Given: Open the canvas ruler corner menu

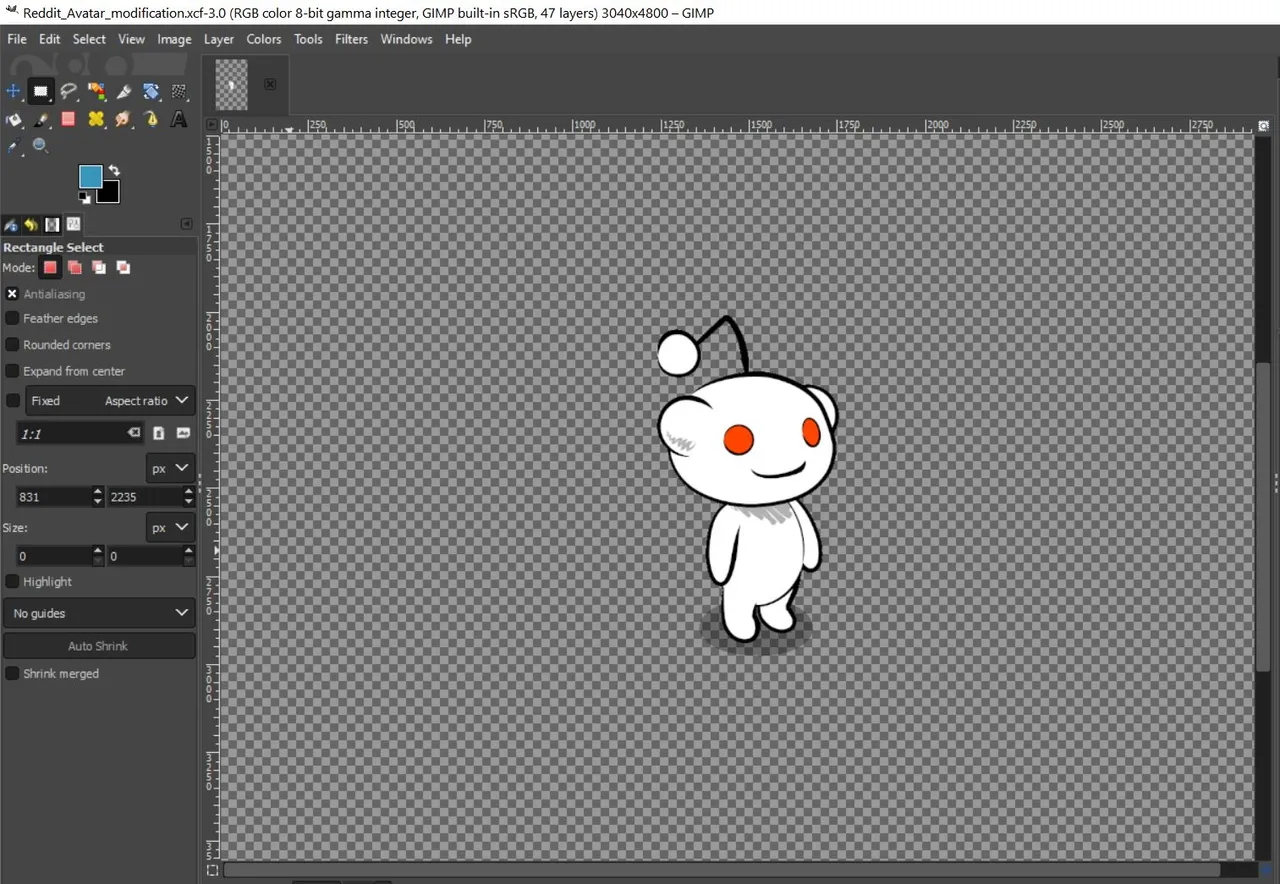Looking at the screenshot, I should [211, 125].
